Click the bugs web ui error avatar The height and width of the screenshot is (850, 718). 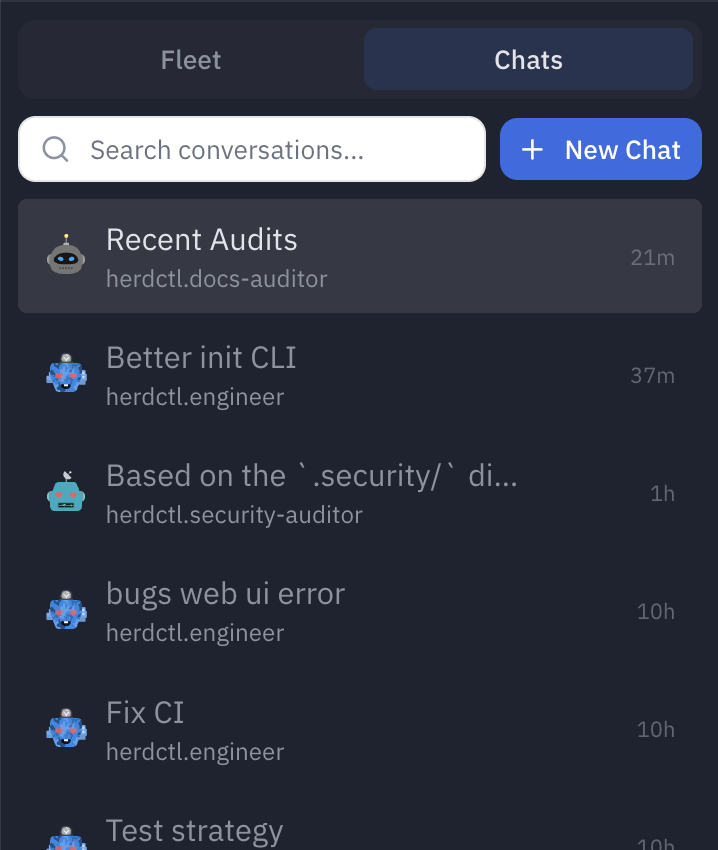coord(67,610)
